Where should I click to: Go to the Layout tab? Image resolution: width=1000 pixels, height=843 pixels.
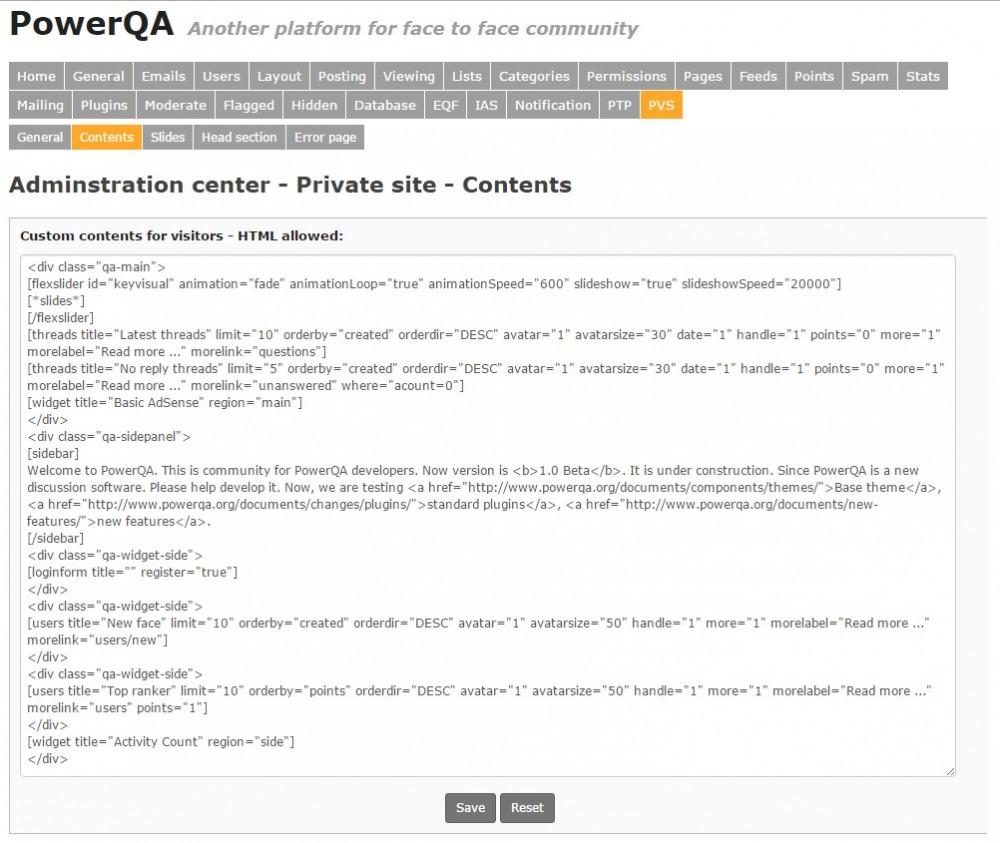(279, 76)
